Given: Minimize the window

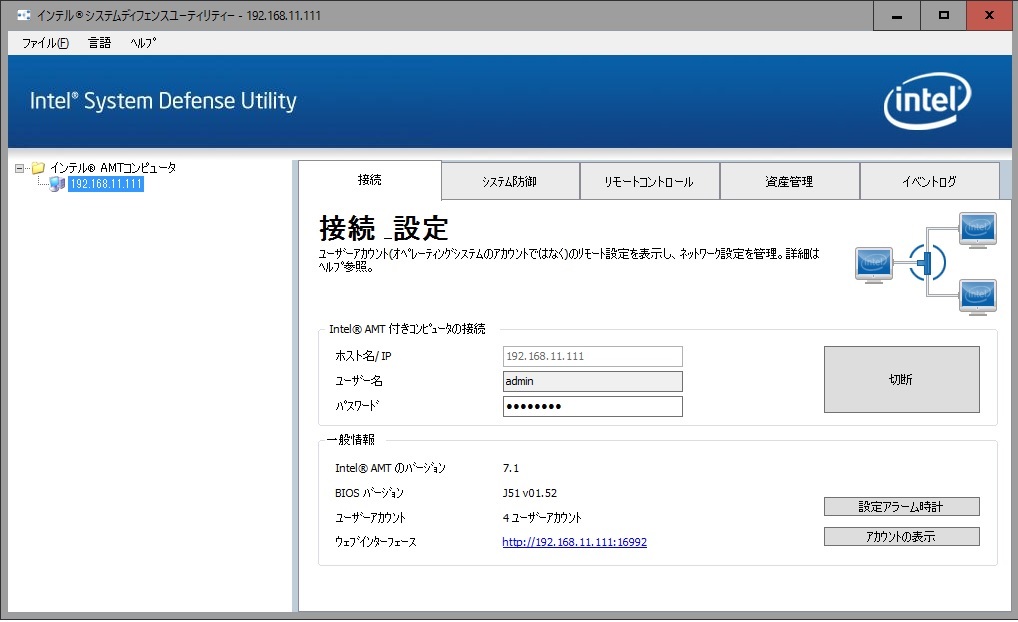Looking at the screenshot, I should [x=897, y=16].
